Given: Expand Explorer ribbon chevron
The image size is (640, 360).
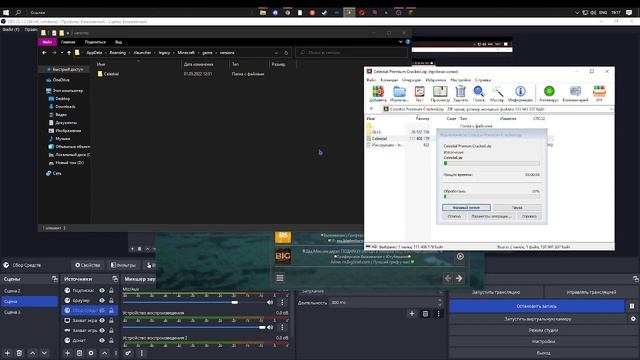Looking at the screenshot, I should [400, 42].
